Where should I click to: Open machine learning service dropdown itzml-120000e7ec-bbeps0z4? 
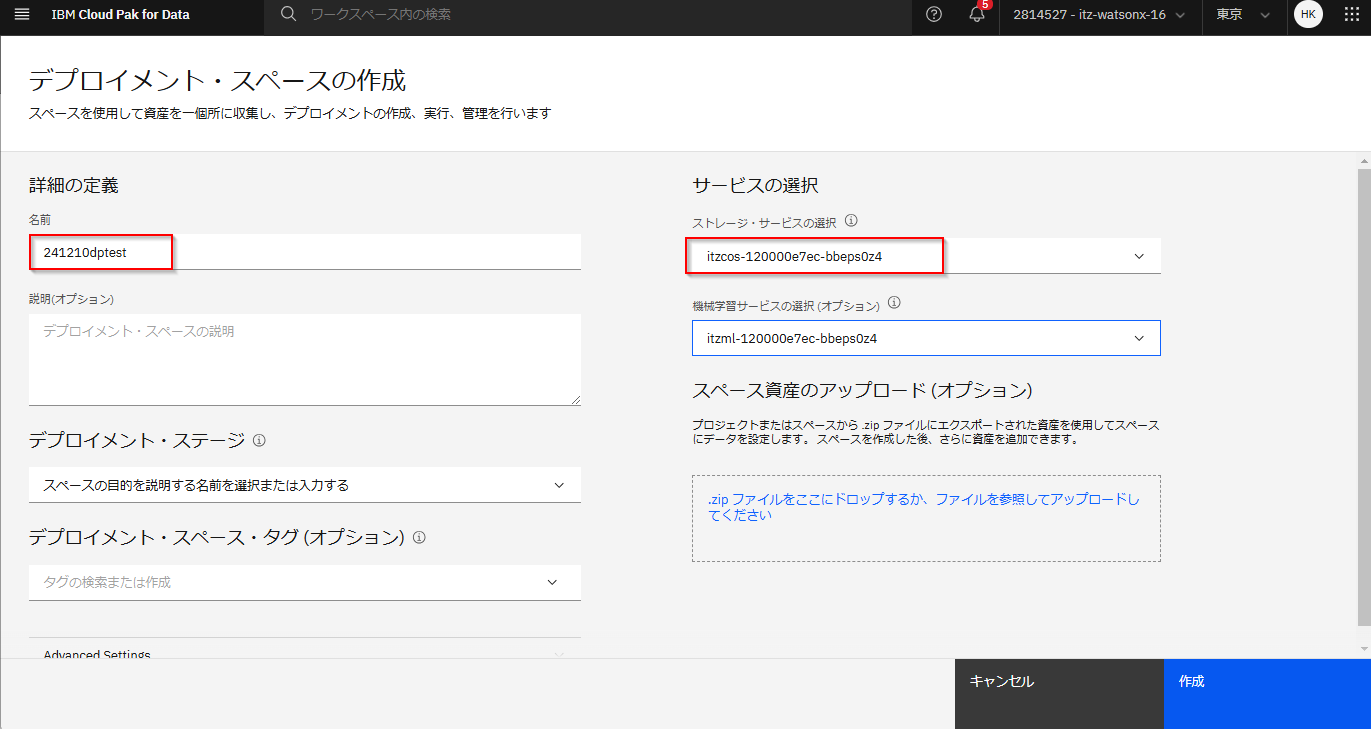pos(926,338)
